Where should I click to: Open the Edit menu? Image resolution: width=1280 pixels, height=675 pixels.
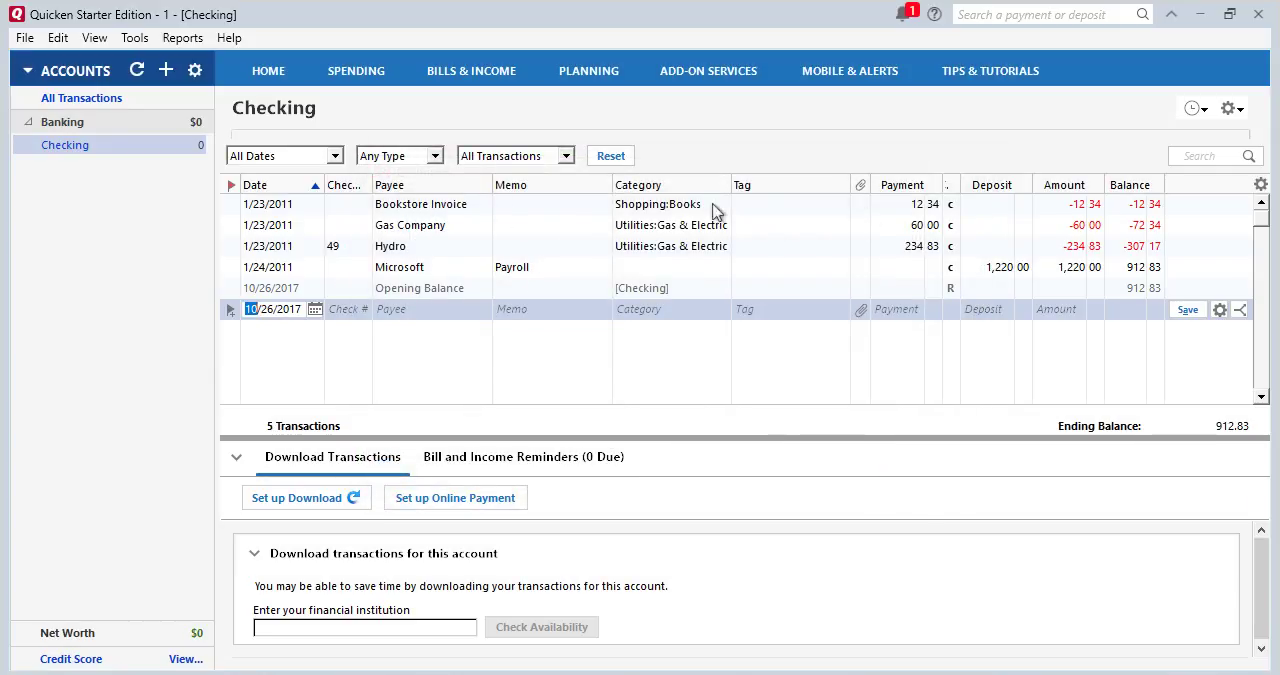(x=58, y=38)
